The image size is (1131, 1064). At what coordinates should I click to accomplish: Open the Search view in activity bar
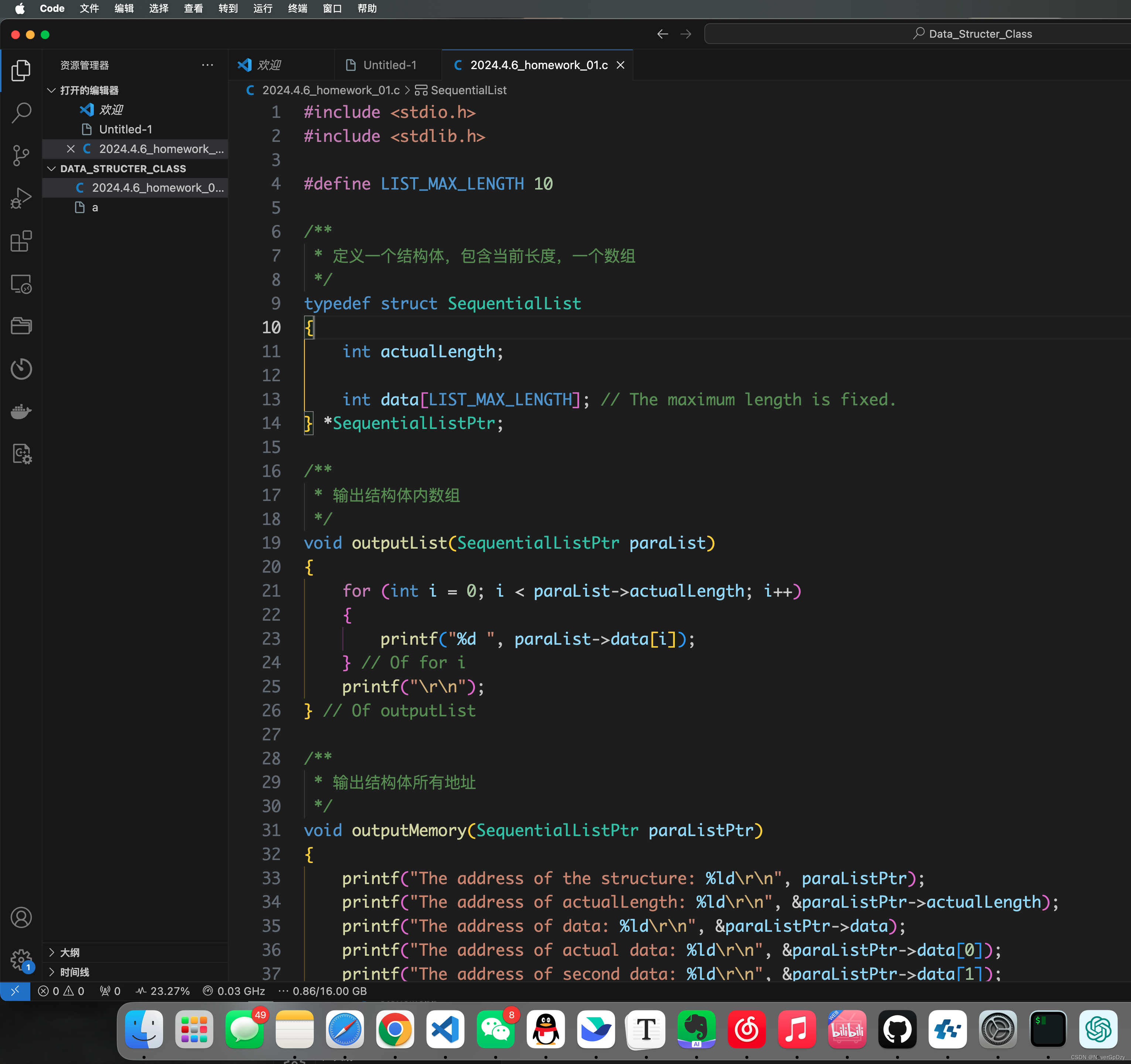[21, 113]
